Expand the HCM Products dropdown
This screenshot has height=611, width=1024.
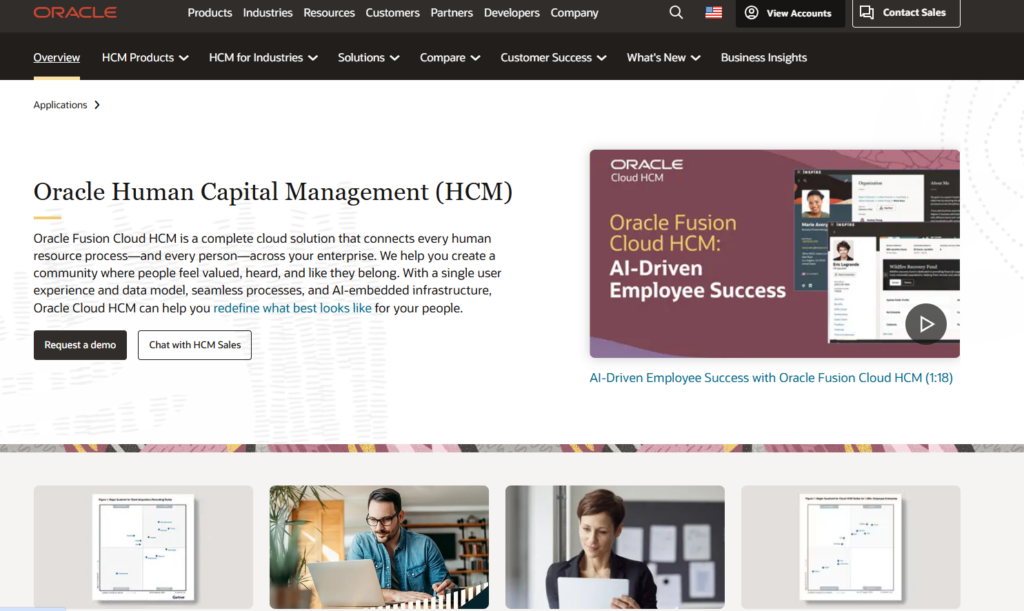point(145,58)
